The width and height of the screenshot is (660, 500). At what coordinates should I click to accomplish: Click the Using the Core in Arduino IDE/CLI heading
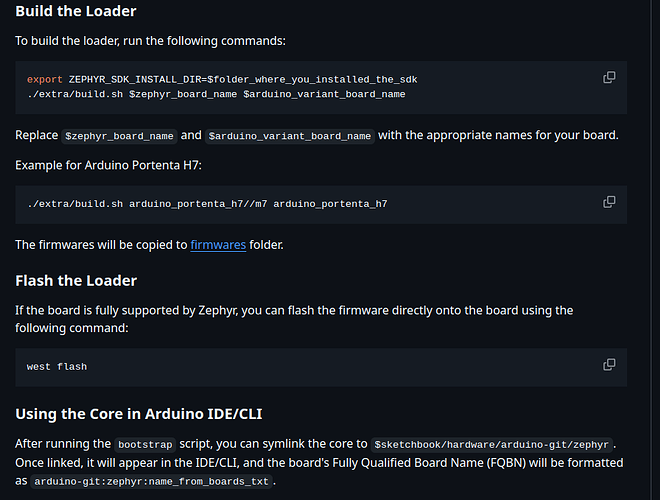(139, 414)
